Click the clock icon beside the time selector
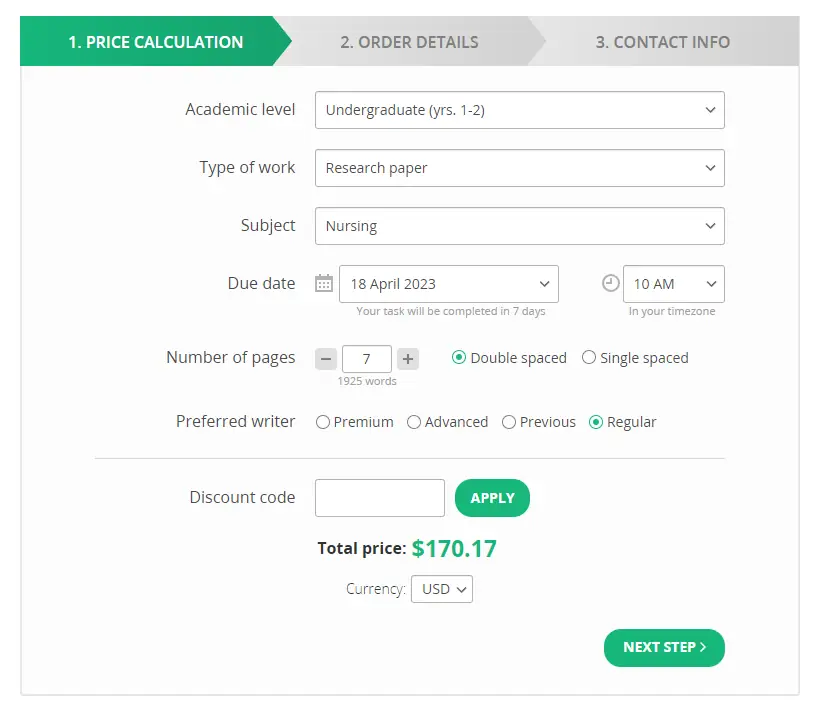Image resolution: width=819 pixels, height=713 pixels. coord(609,283)
